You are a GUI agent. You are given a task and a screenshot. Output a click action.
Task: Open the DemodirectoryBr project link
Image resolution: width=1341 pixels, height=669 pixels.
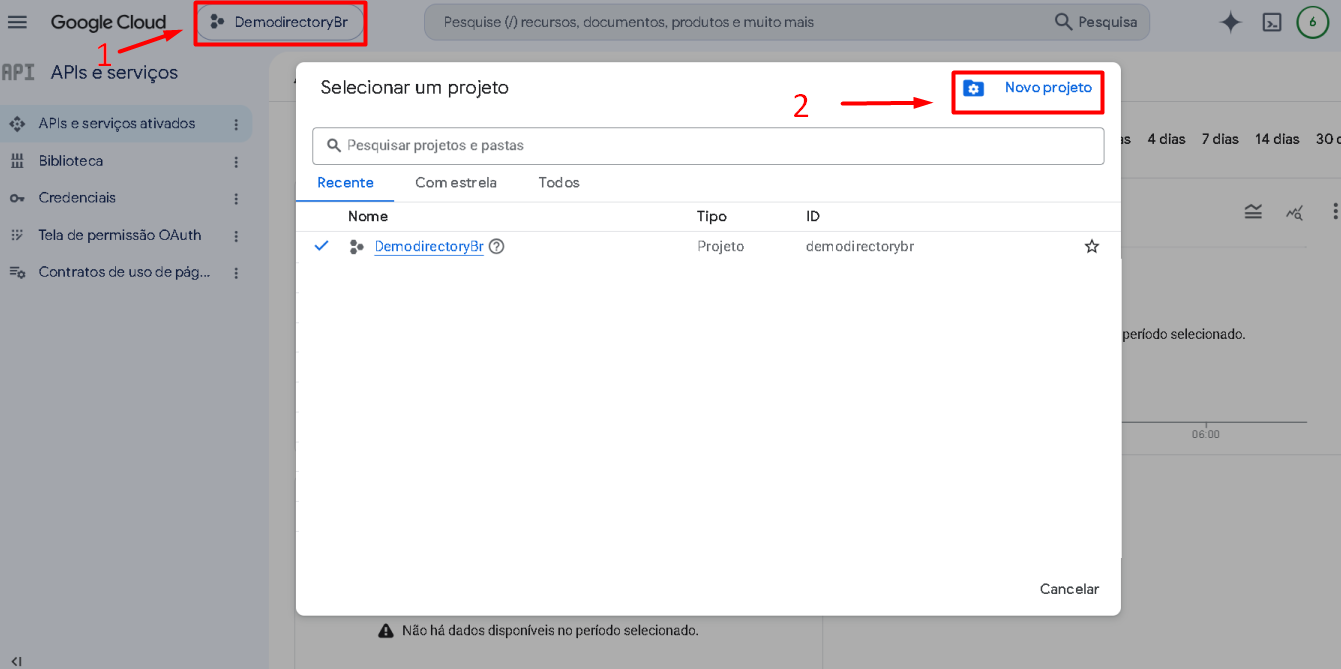click(x=429, y=246)
